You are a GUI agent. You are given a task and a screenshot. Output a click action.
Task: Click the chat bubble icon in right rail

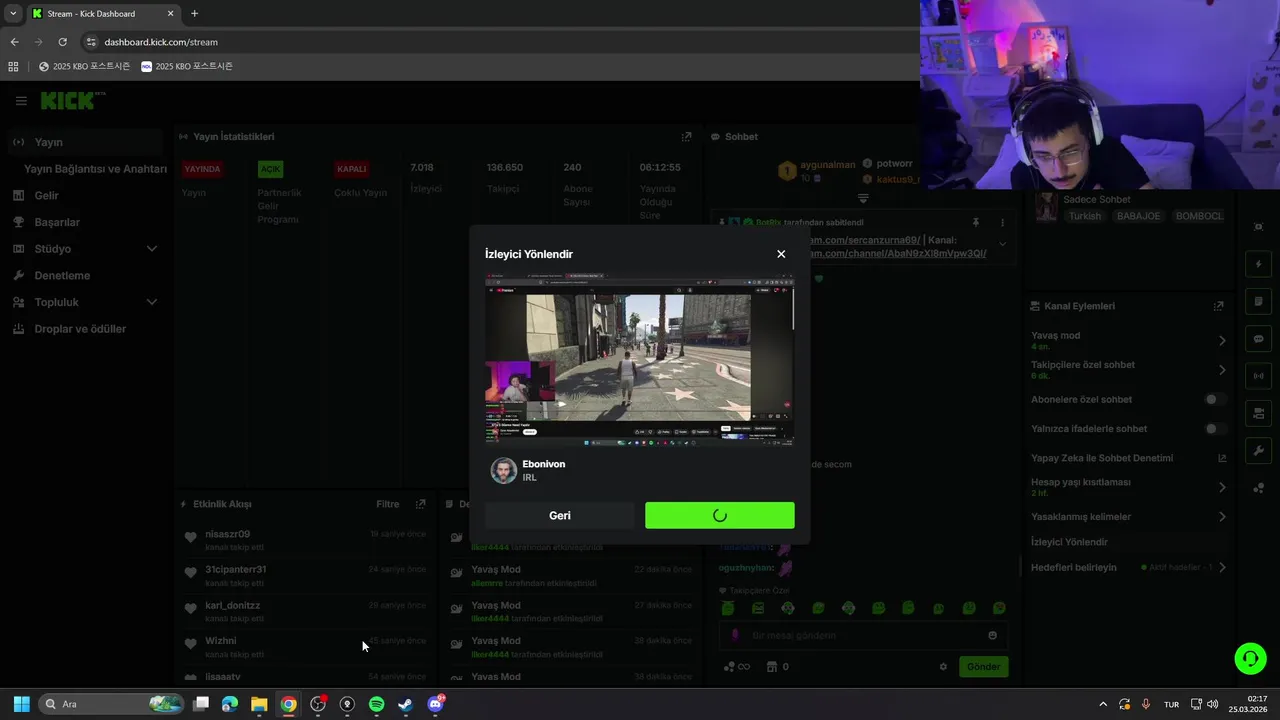(1258, 339)
